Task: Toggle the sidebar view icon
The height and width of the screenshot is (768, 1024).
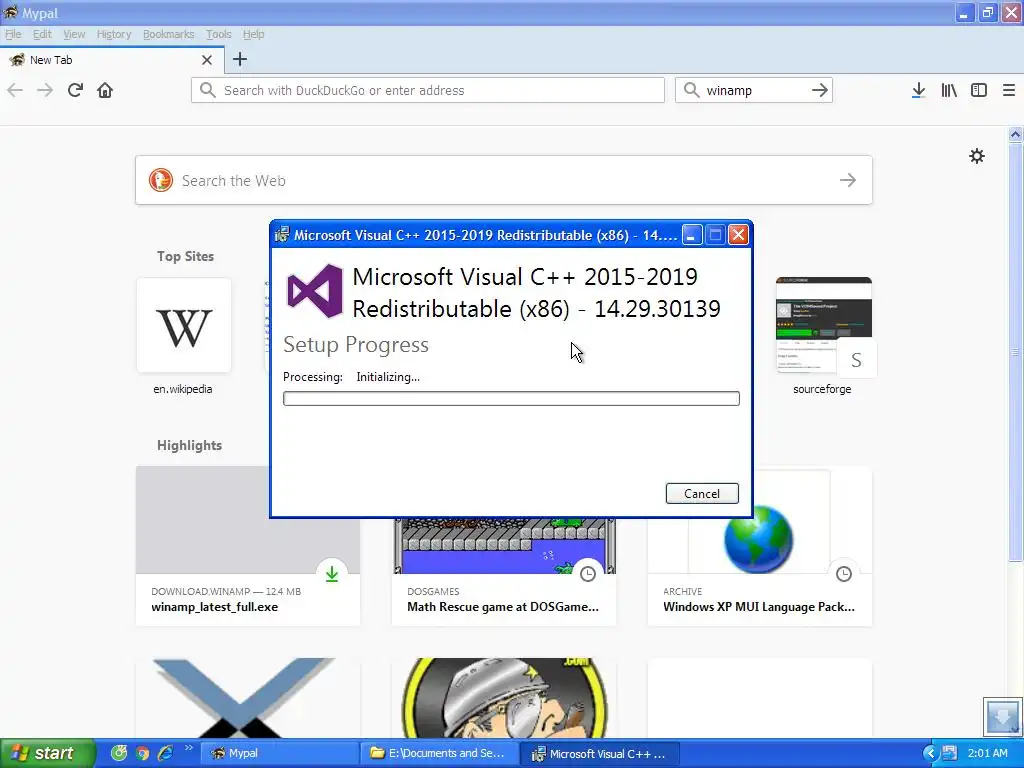Action: (979, 90)
